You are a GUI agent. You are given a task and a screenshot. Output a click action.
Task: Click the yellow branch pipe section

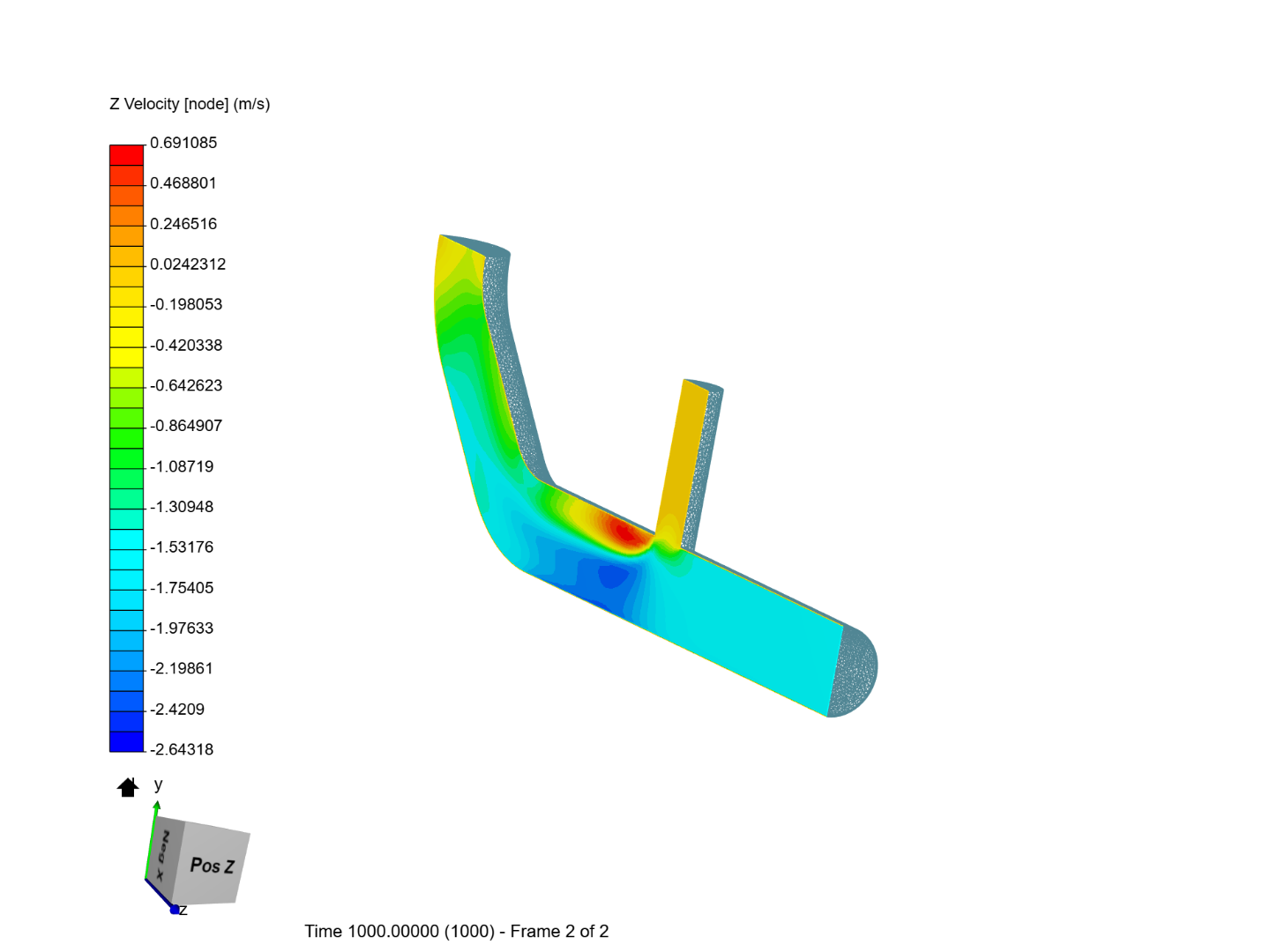682,458
